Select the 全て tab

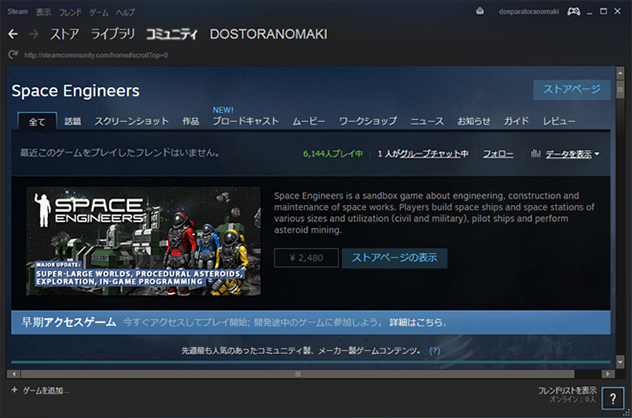click(x=37, y=122)
